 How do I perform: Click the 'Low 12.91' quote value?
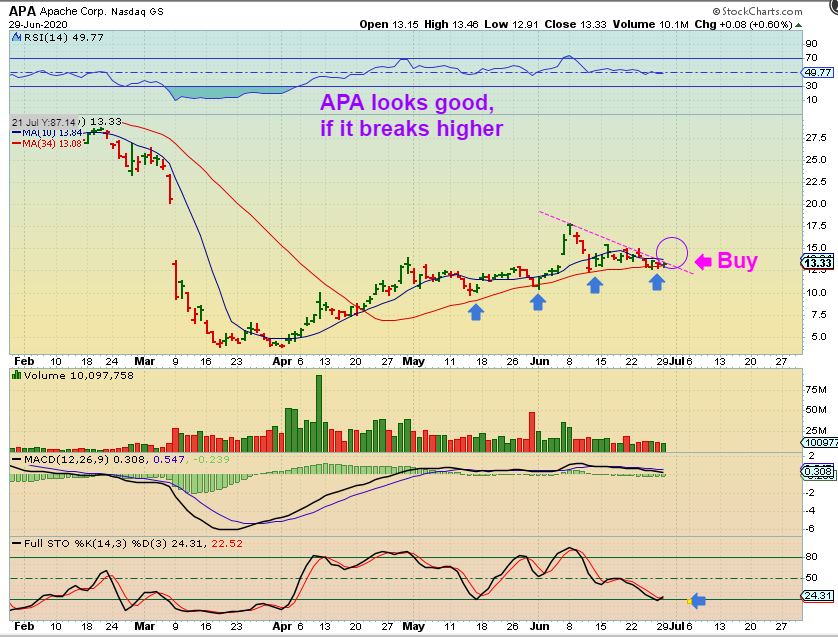point(511,25)
